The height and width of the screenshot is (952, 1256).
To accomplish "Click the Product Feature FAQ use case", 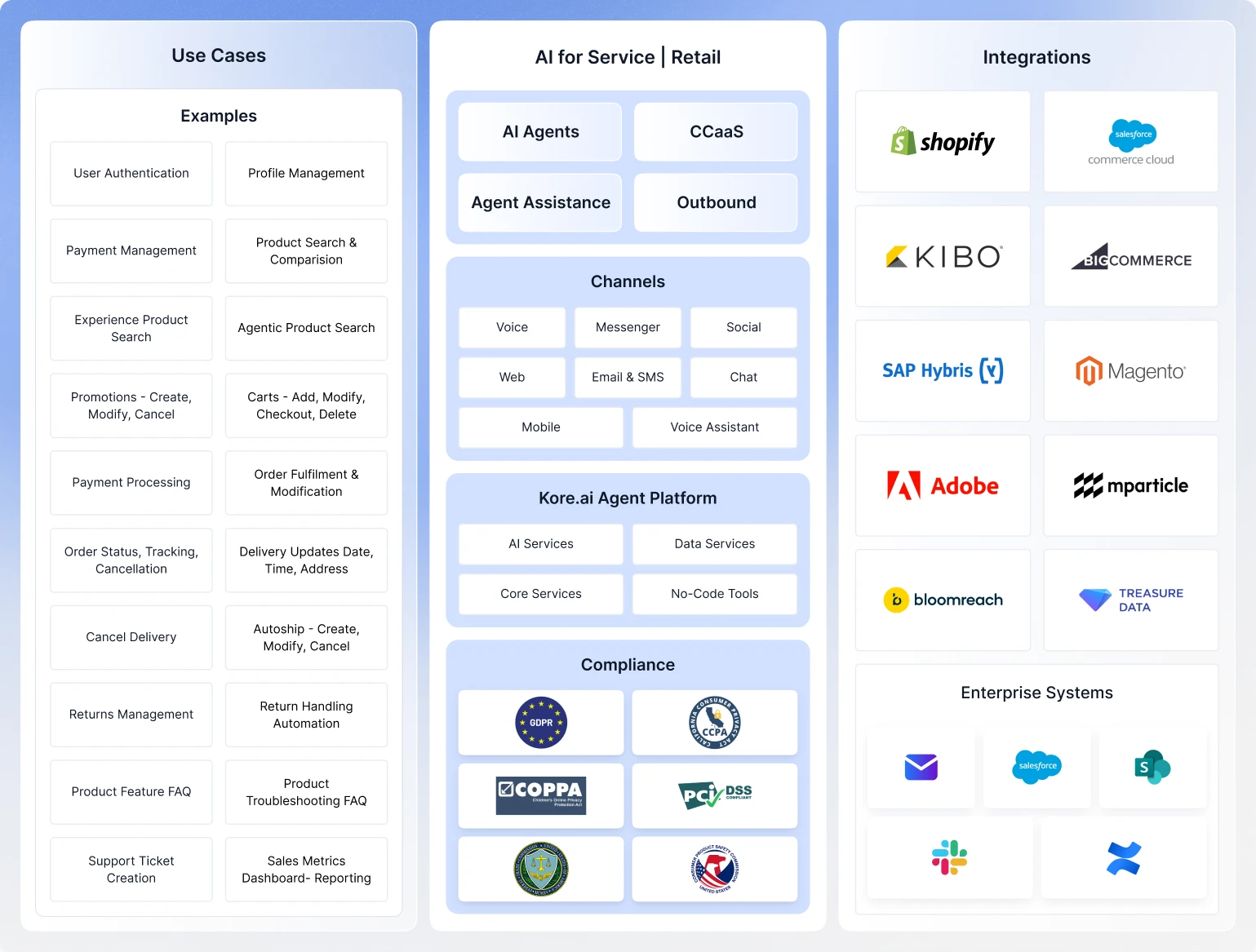I will 131,792.
